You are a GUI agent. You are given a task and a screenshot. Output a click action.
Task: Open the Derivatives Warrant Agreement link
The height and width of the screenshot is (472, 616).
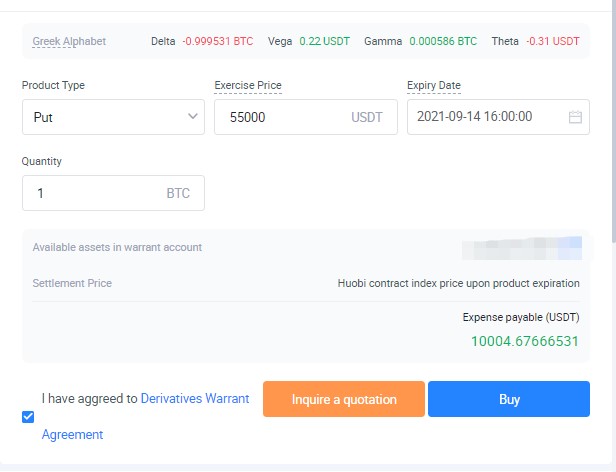tap(195, 398)
